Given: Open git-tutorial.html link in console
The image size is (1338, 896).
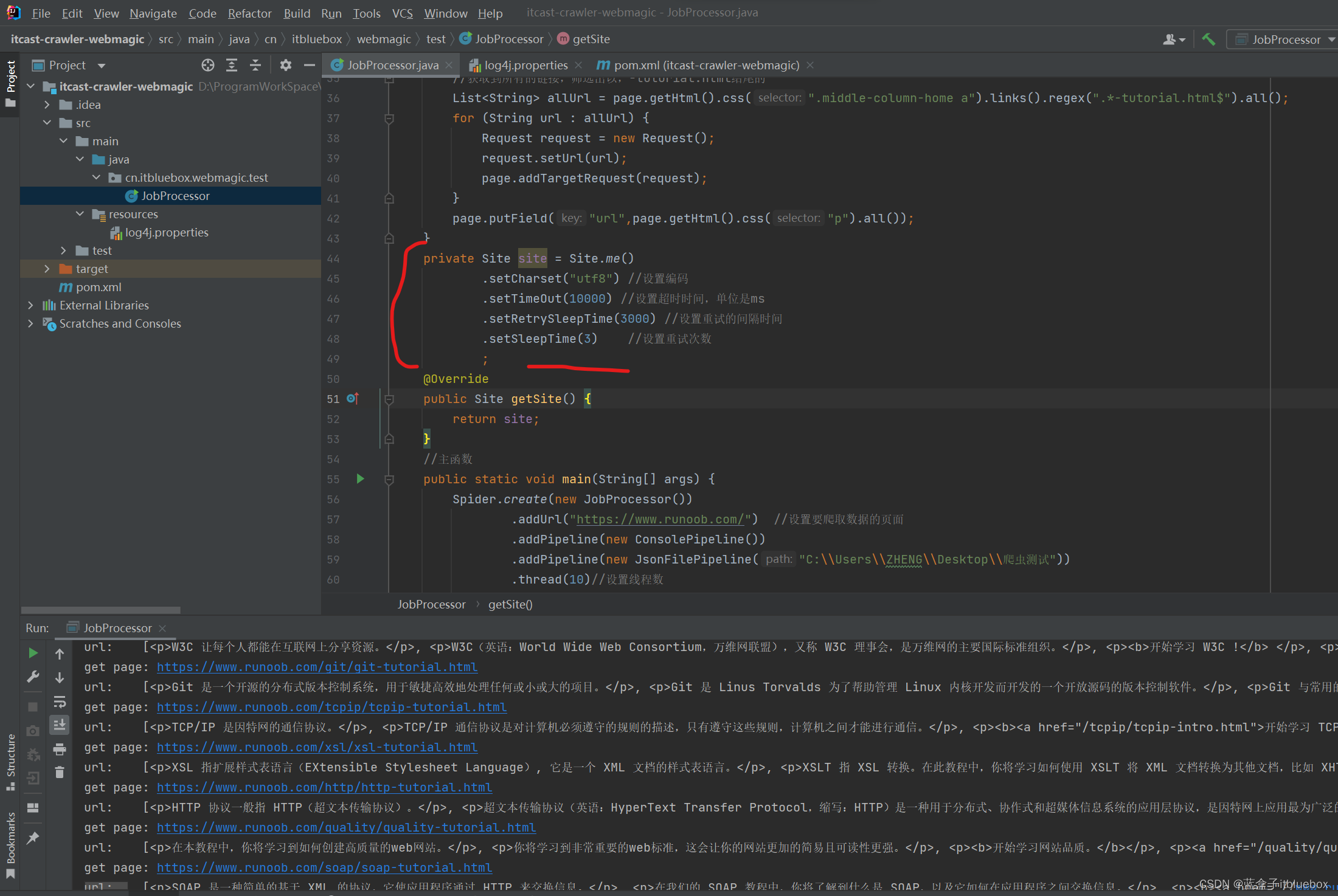Looking at the screenshot, I should (317, 667).
